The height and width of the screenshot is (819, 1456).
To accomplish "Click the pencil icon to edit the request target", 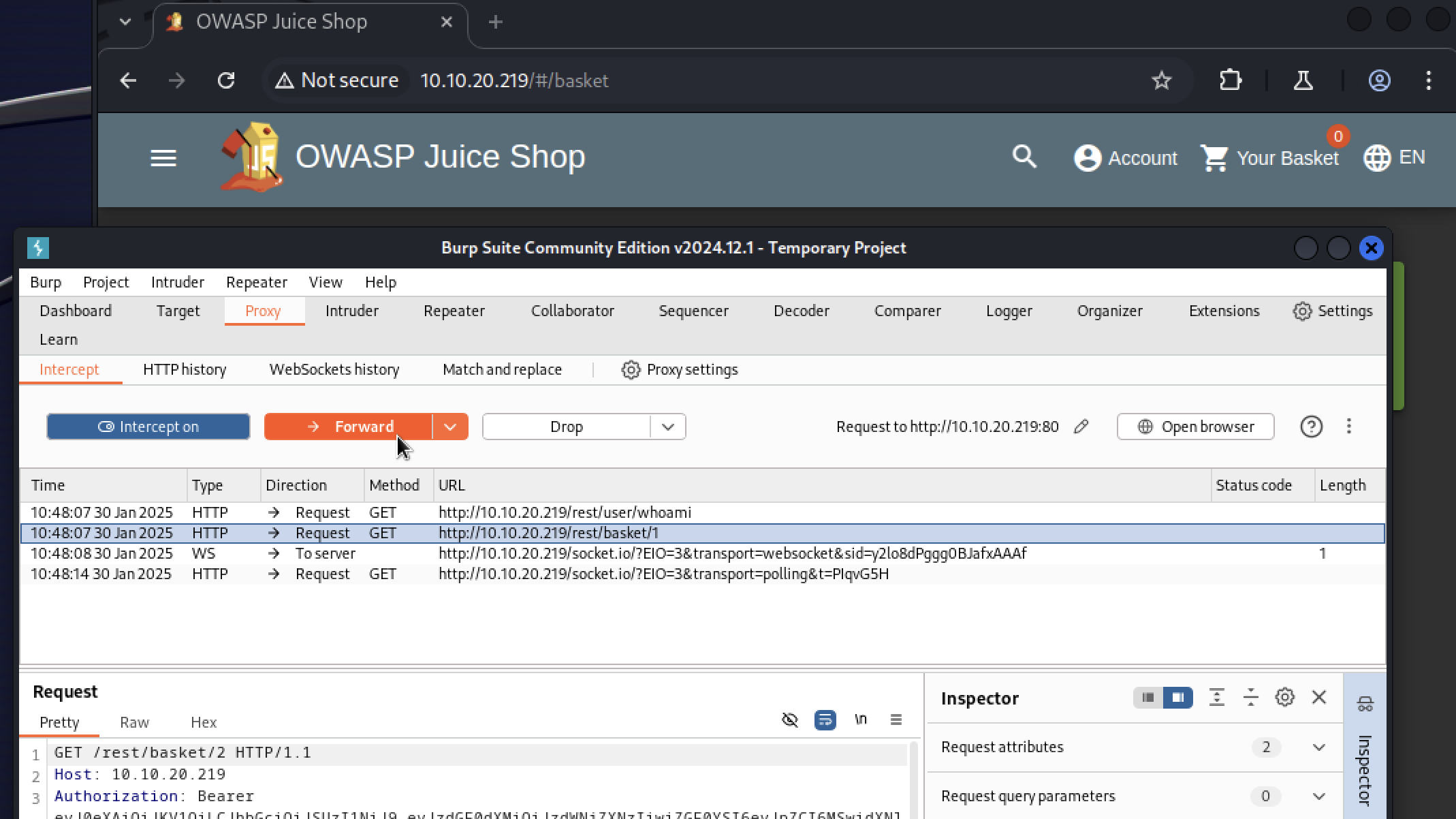I will coord(1081,427).
